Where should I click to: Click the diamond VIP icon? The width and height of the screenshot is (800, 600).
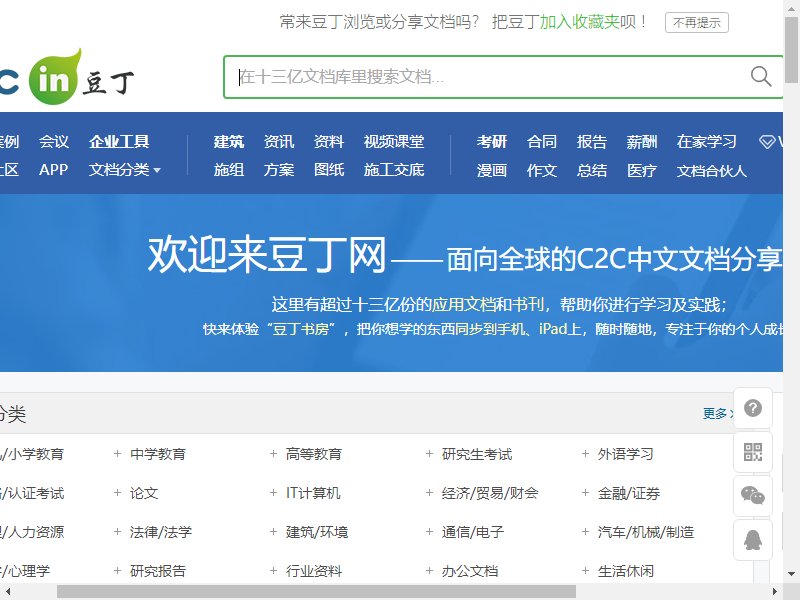(767, 141)
